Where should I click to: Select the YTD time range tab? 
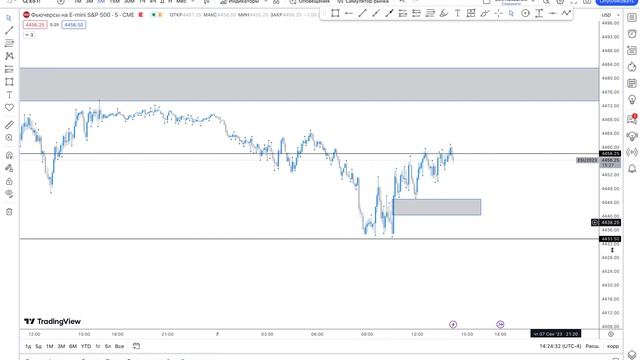coord(86,346)
